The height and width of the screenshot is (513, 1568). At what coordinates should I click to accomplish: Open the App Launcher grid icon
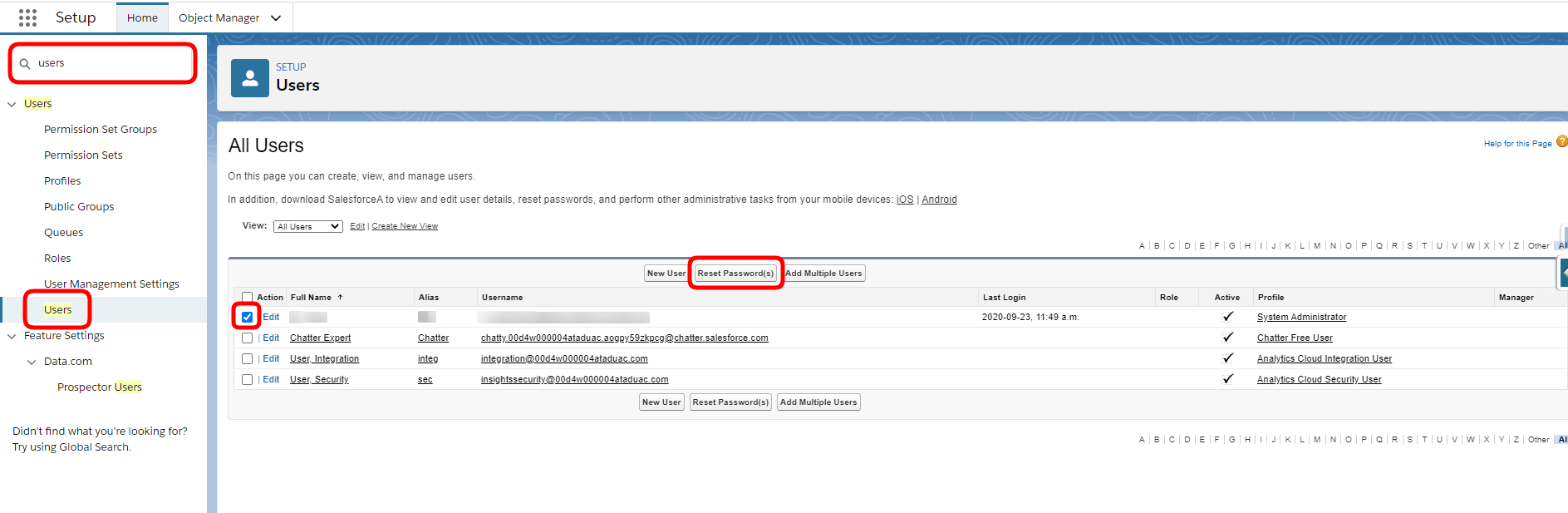[27, 17]
